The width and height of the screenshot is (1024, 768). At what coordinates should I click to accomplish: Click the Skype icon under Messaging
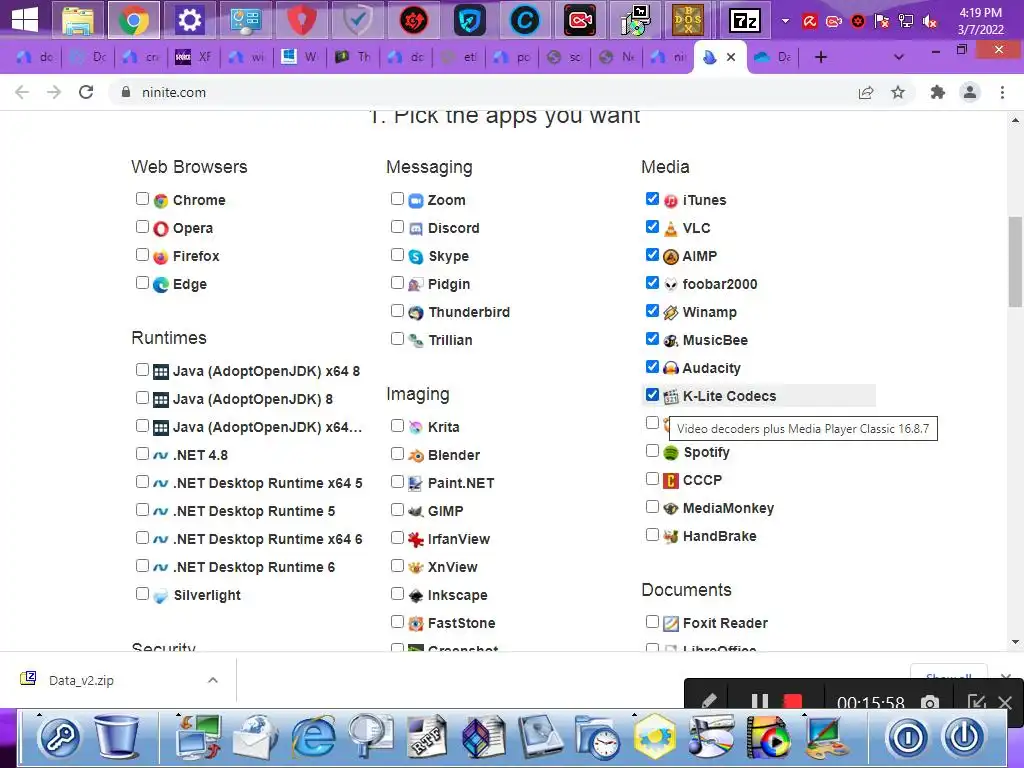[416, 257]
